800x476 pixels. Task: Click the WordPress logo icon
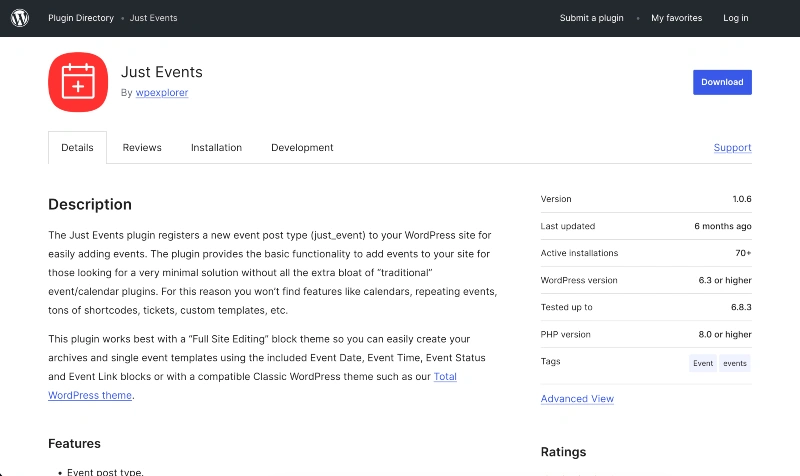pyautogui.click(x=20, y=18)
